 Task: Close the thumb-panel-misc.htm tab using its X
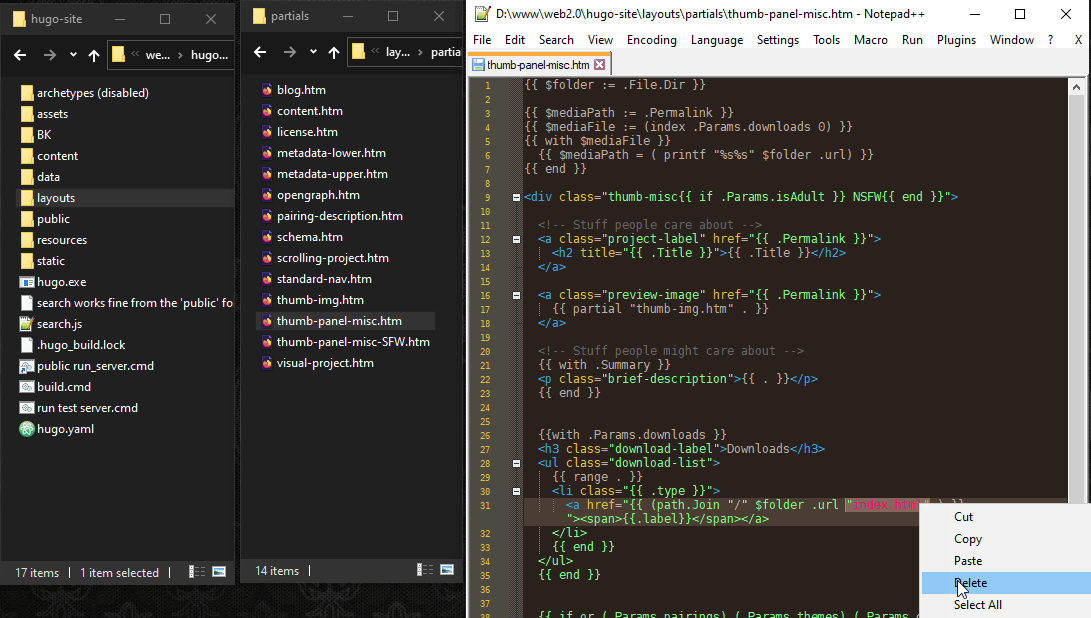(600, 65)
